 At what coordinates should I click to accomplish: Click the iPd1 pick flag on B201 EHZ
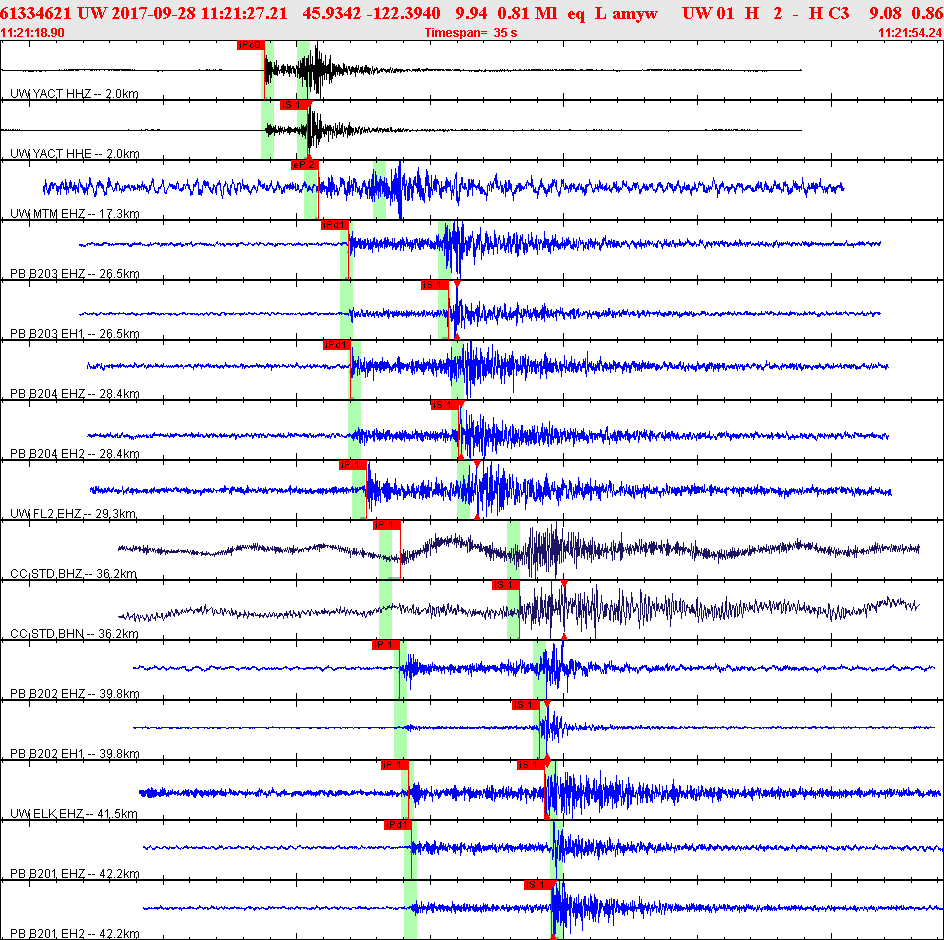click(x=397, y=825)
